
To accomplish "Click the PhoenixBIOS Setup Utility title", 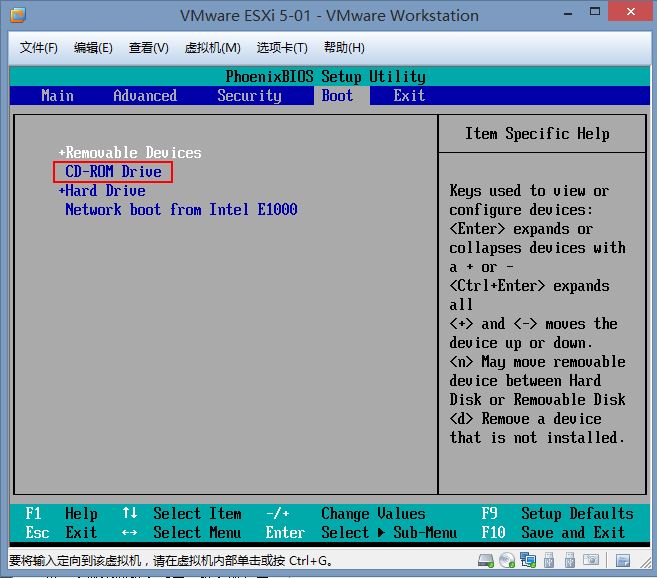I will [326, 77].
